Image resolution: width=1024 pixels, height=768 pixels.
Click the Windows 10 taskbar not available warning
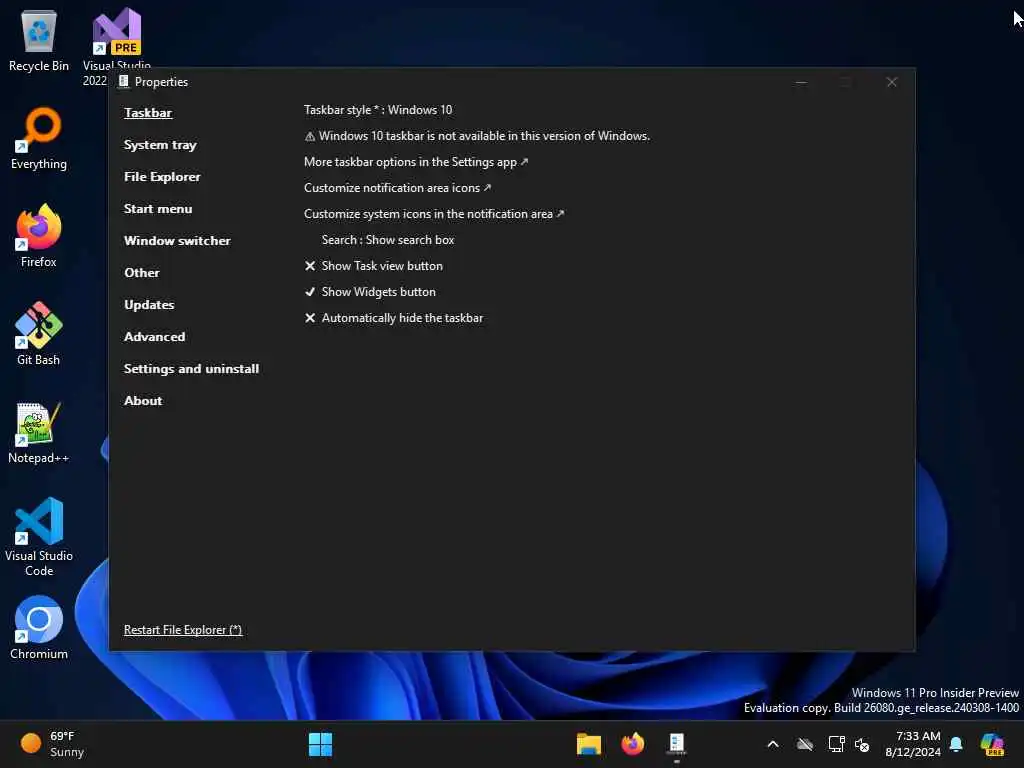pyautogui.click(x=477, y=136)
